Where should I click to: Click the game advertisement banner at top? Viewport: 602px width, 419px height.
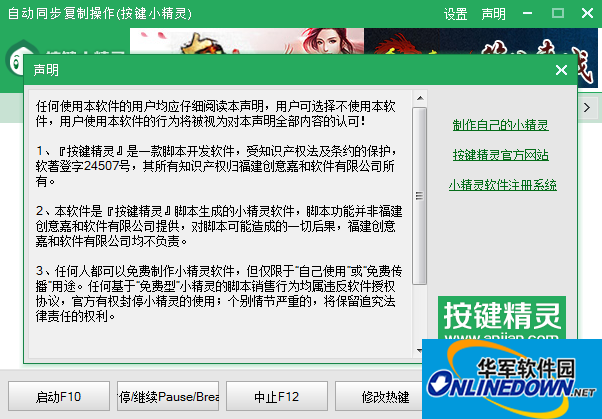(364, 41)
